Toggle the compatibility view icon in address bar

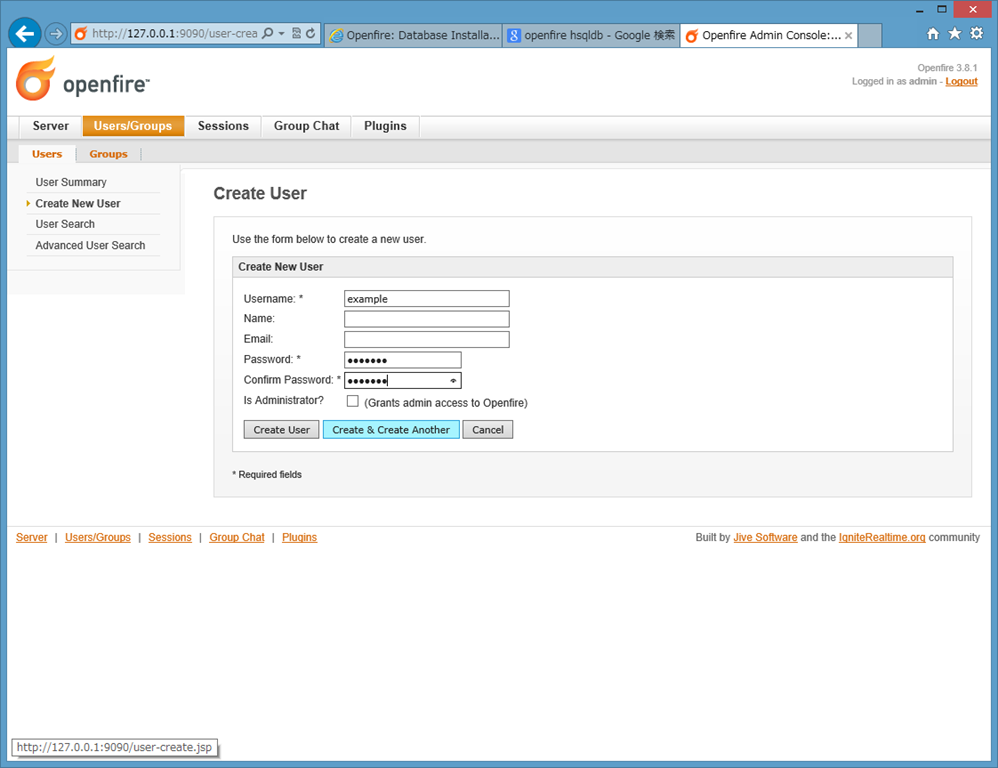[x=297, y=33]
